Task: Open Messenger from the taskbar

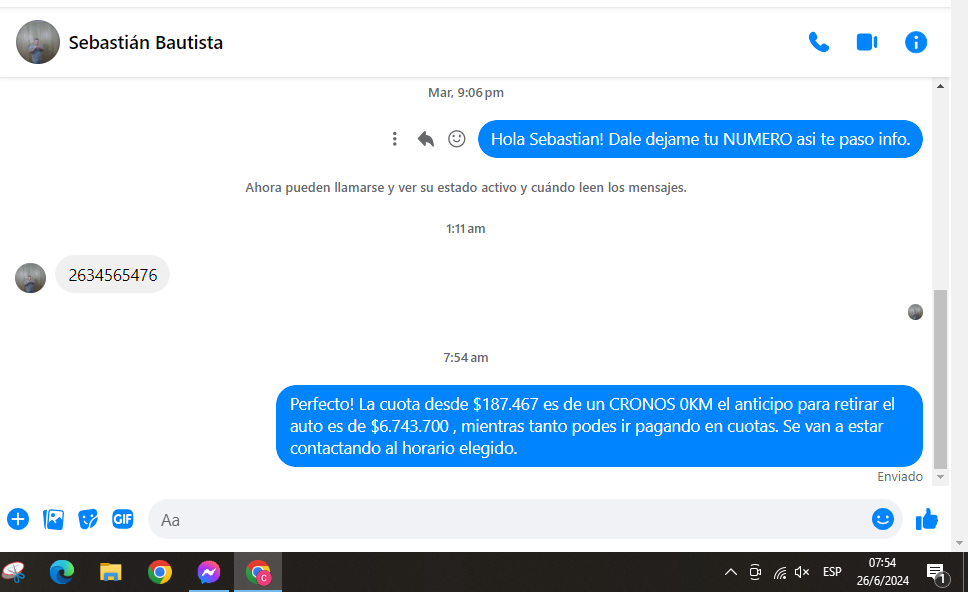Action: tap(208, 572)
